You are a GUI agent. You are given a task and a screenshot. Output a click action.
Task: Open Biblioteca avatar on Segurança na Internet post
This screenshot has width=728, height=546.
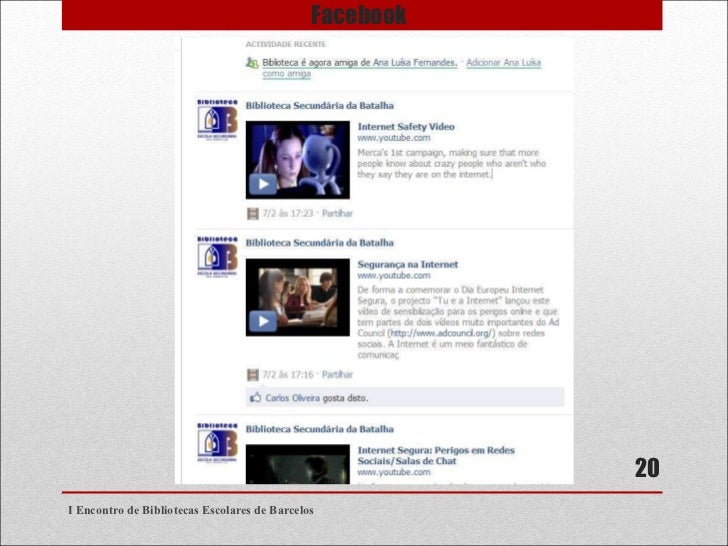pos(217,257)
